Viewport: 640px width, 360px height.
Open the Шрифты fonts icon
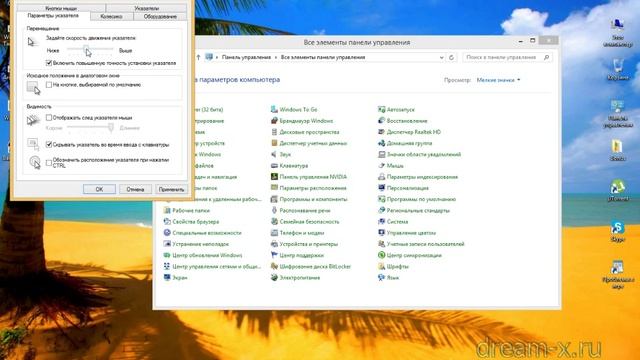381,267
